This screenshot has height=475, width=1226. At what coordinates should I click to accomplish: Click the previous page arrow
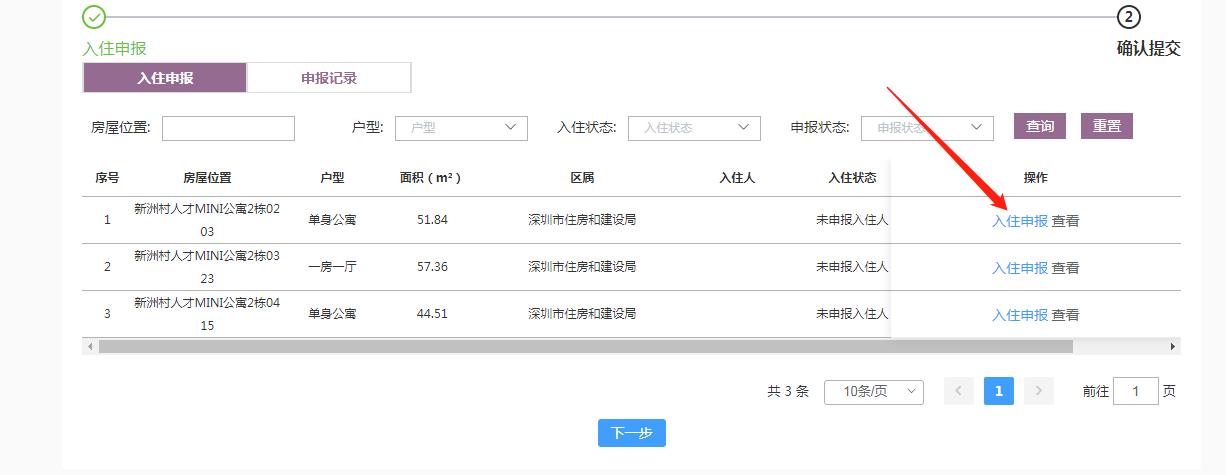[x=959, y=391]
